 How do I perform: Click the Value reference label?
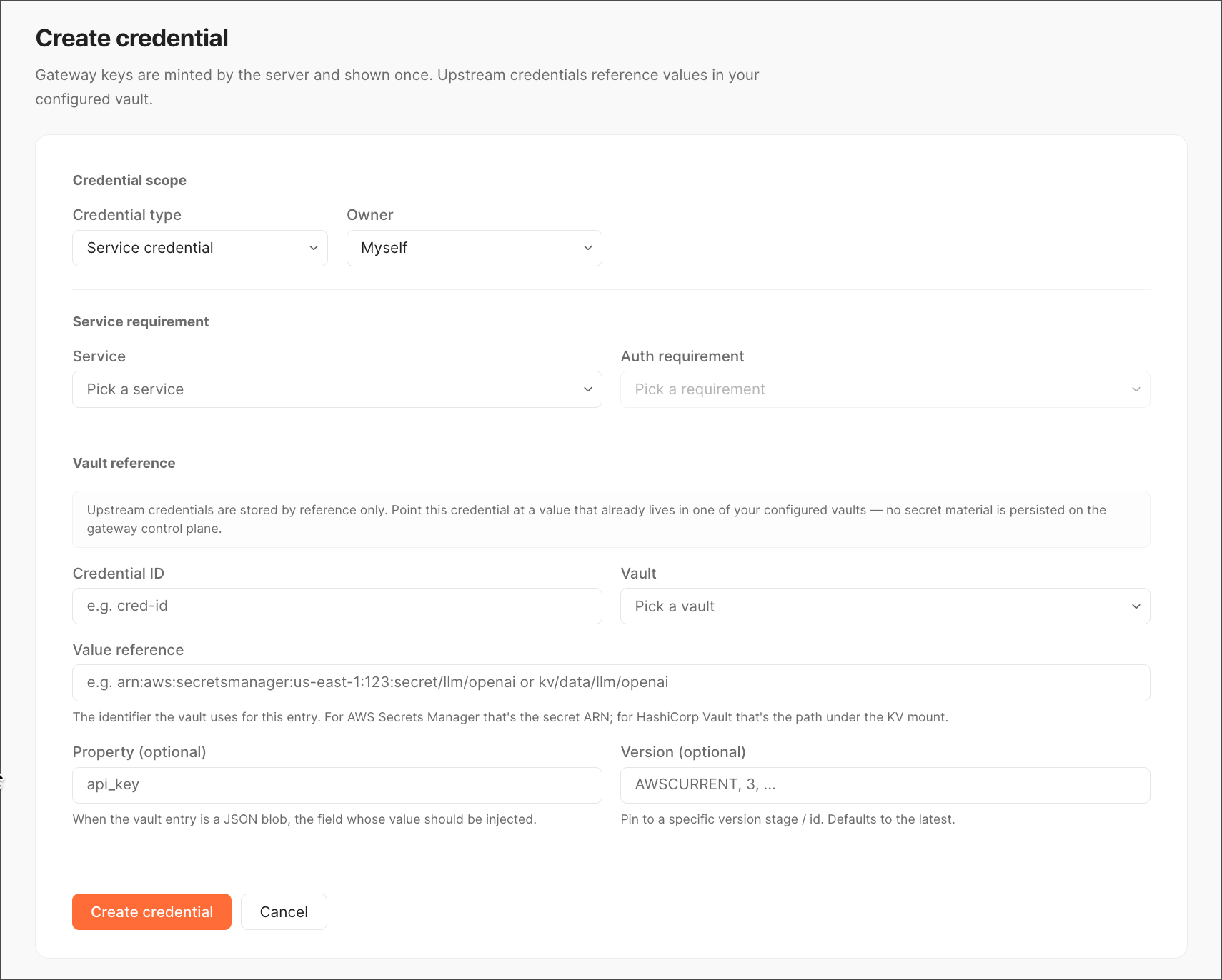128,650
